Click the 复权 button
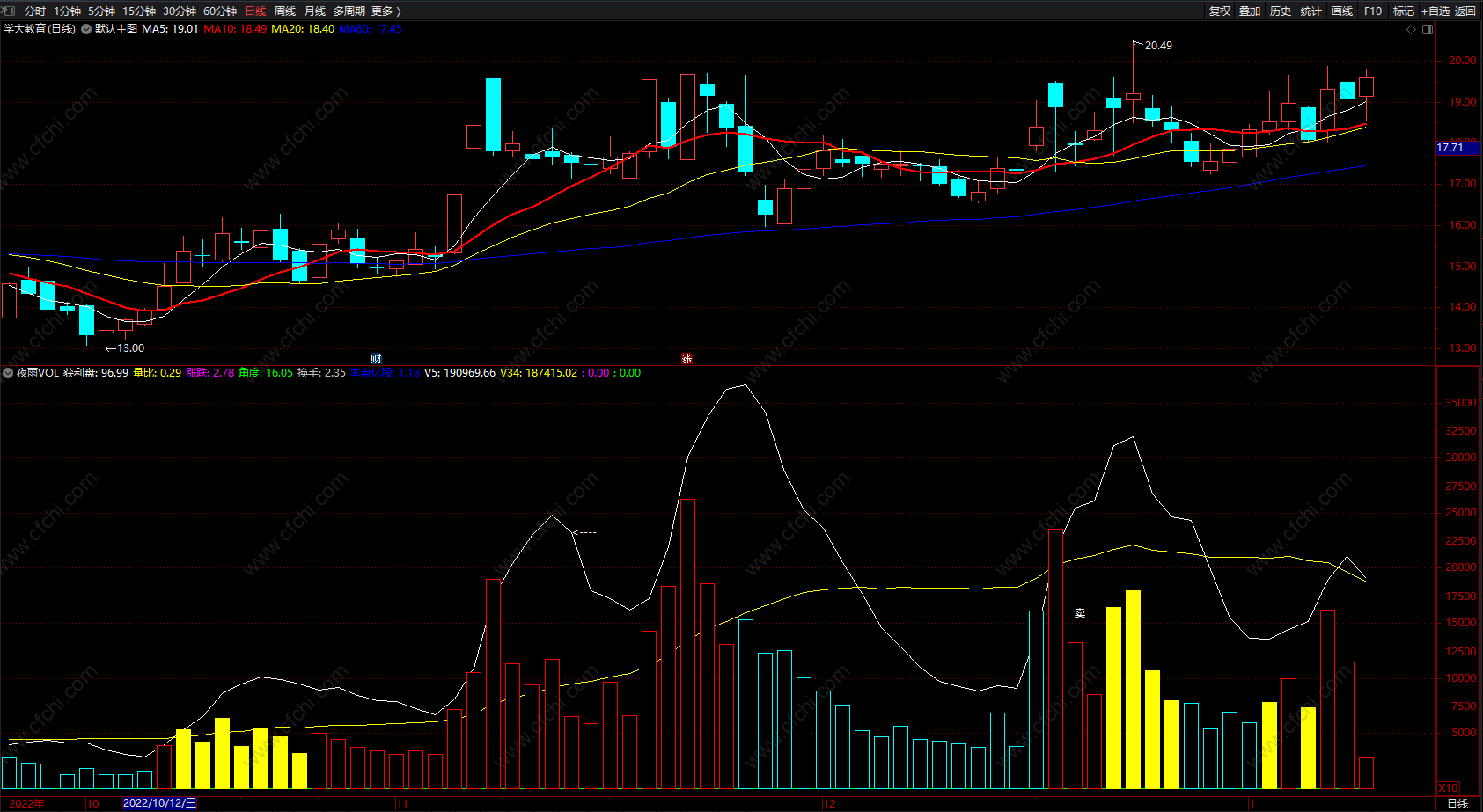The width and height of the screenshot is (1483, 812). pos(1220,11)
